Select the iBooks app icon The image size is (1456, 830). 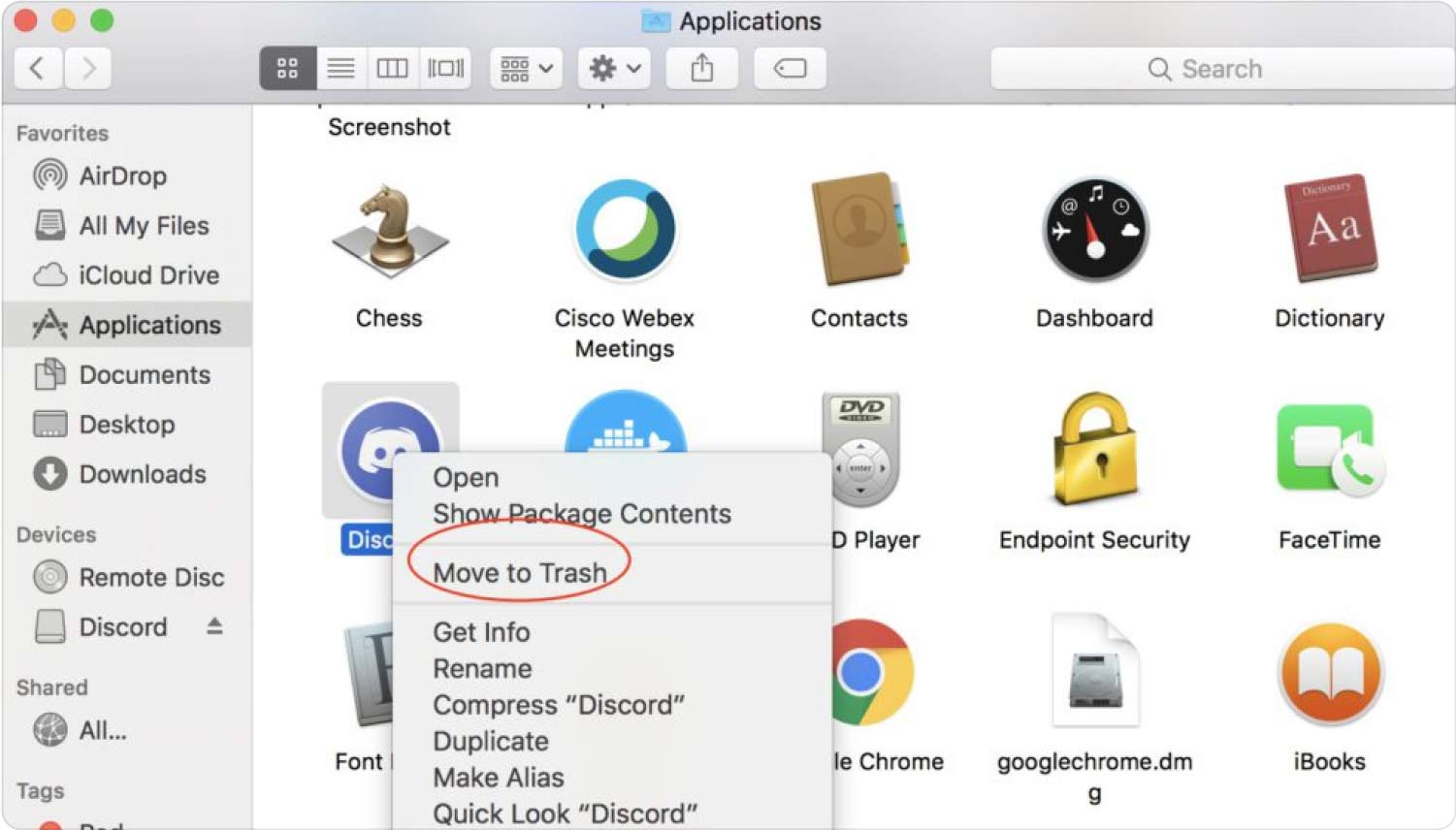(1330, 674)
